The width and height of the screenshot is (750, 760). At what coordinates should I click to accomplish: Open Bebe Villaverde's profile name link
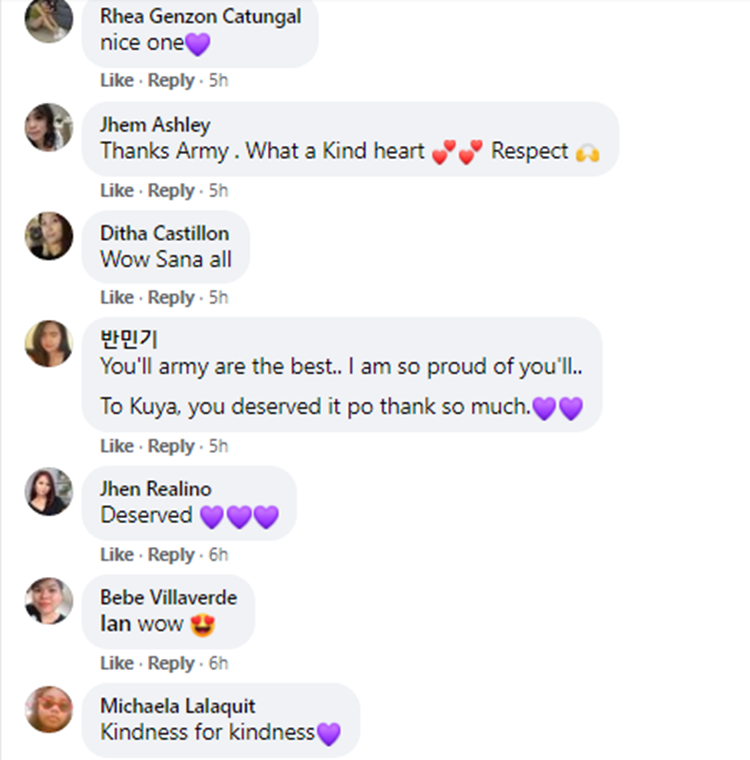168,597
